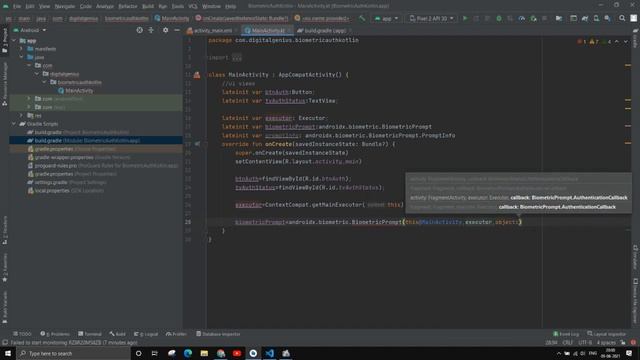
Task: Open the Database Inspector tool window
Action: tap(218, 334)
